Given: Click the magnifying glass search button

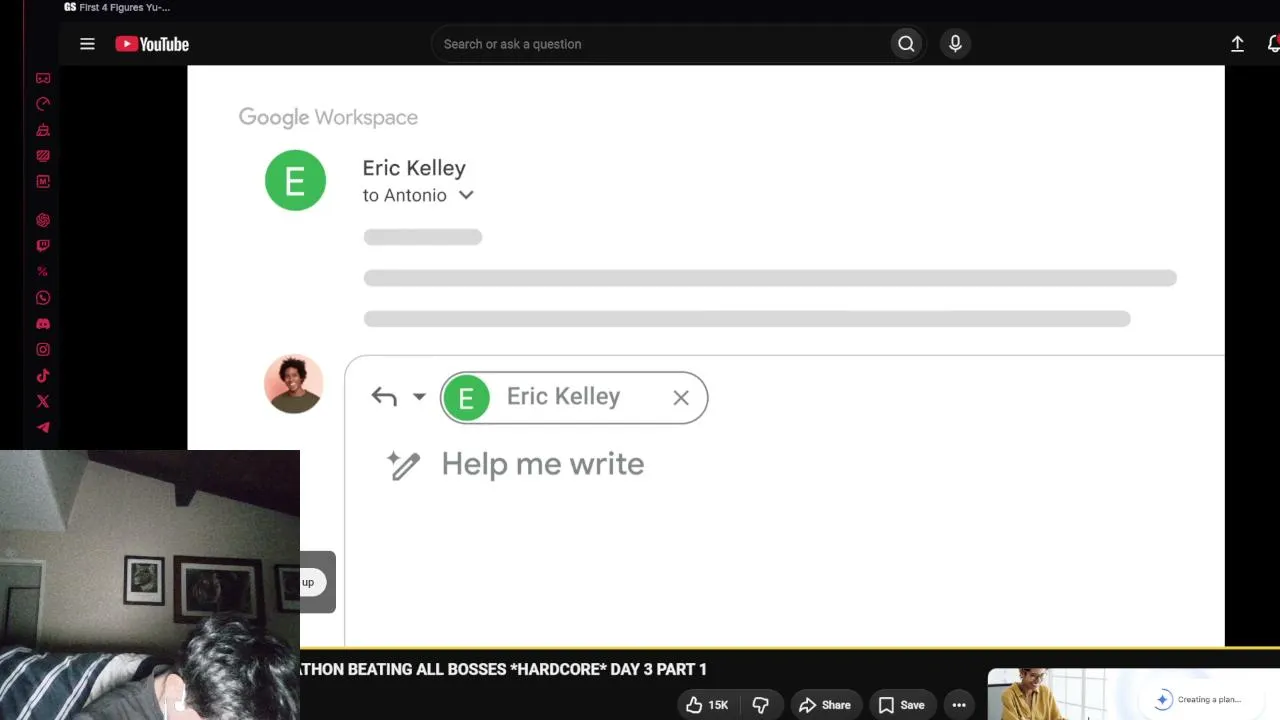Looking at the screenshot, I should pos(906,44).
